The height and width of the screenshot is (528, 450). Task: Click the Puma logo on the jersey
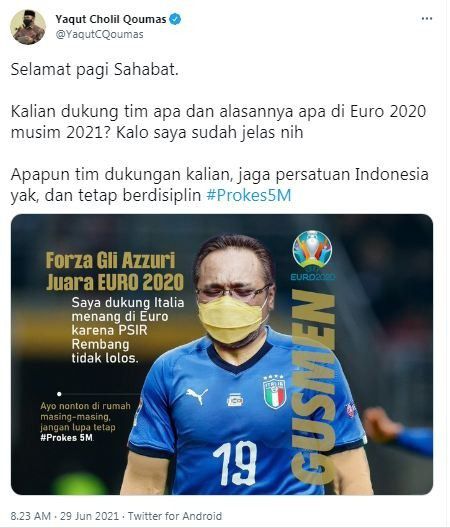tap(197, 396)
